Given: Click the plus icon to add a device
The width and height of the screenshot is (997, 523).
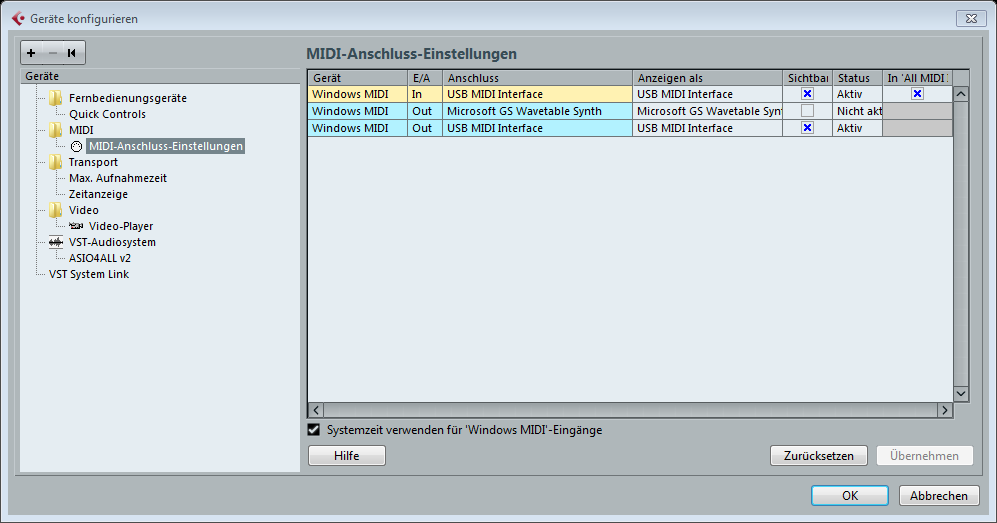Looking at the screenshot, I should click(31, 53).
